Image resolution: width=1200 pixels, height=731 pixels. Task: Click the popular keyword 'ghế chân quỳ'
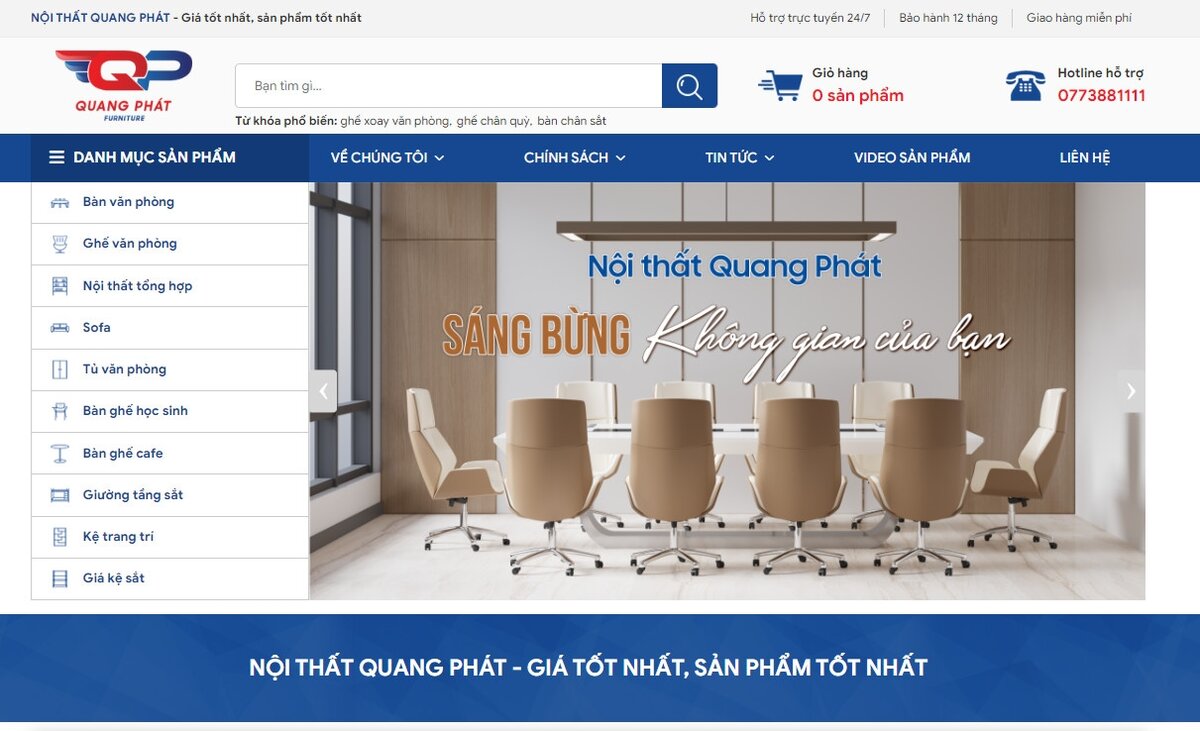[x=494, y=121]
